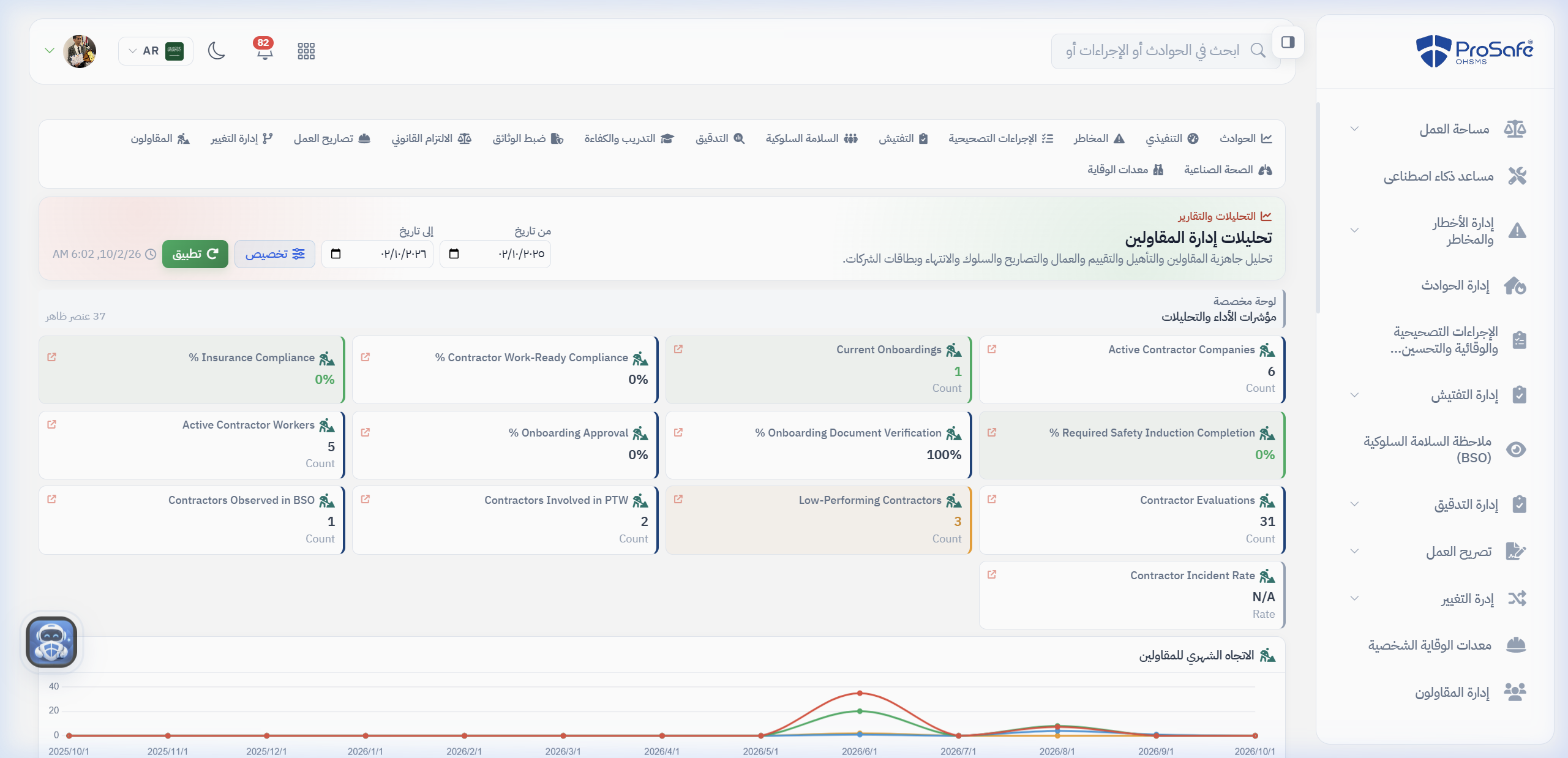Select the تصاريح العمل tab

(x=332, y=138)
